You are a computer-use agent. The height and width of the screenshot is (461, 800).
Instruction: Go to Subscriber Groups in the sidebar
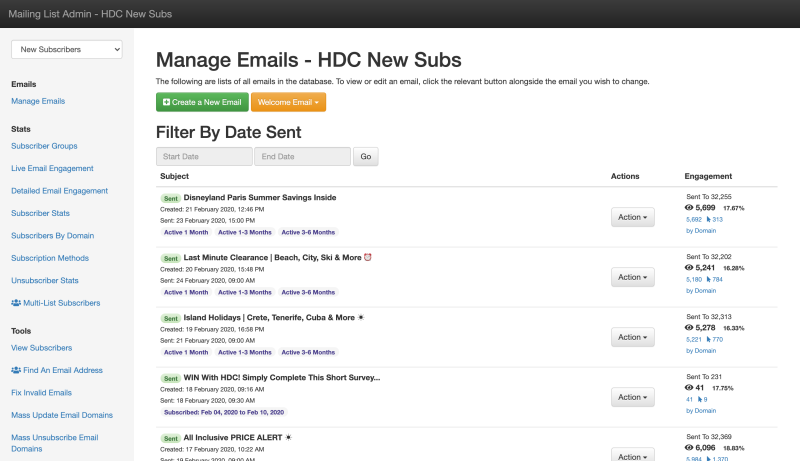click(x=44, y=146)
